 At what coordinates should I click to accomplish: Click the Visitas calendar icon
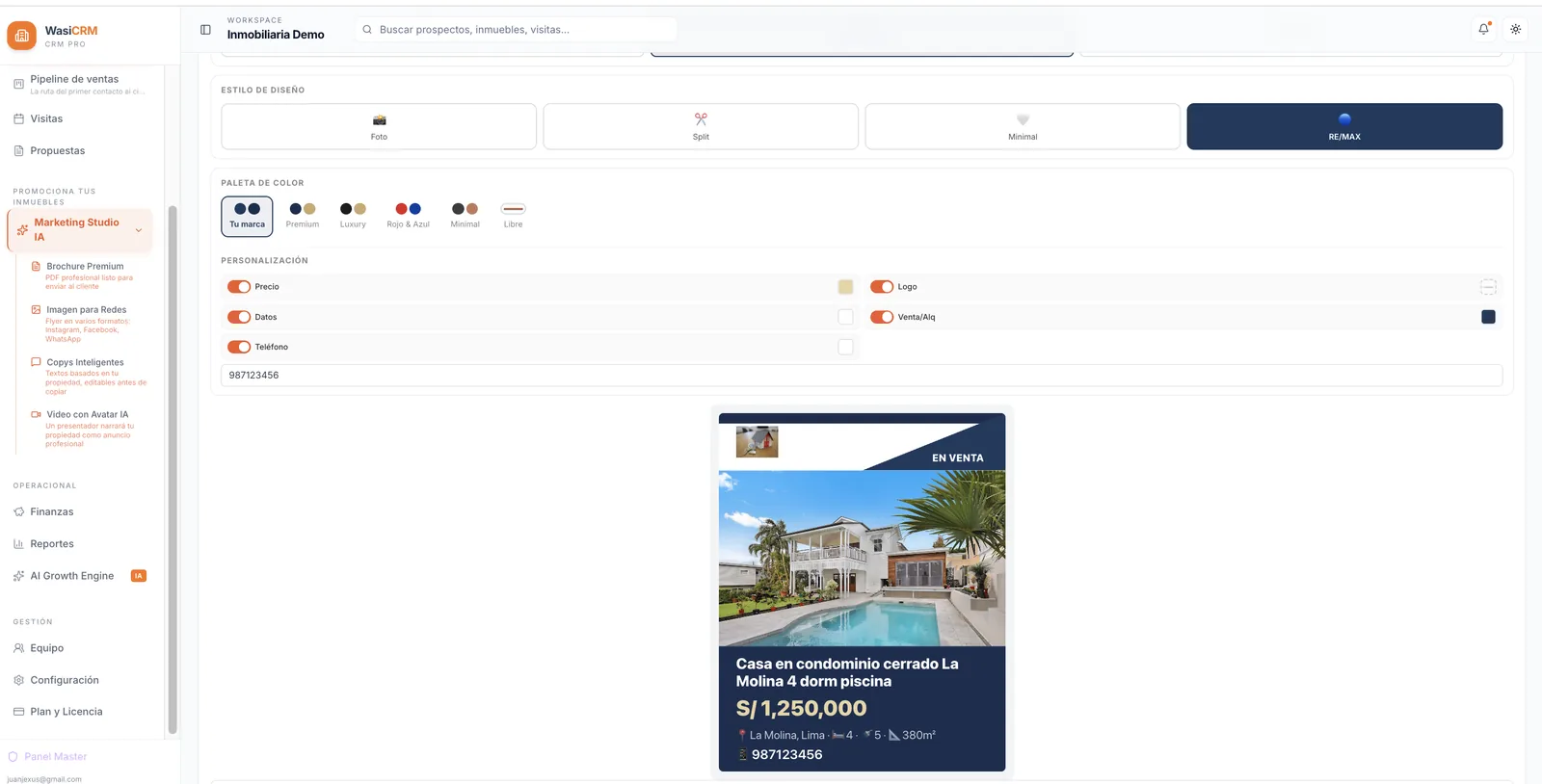(x=18, y=118)
